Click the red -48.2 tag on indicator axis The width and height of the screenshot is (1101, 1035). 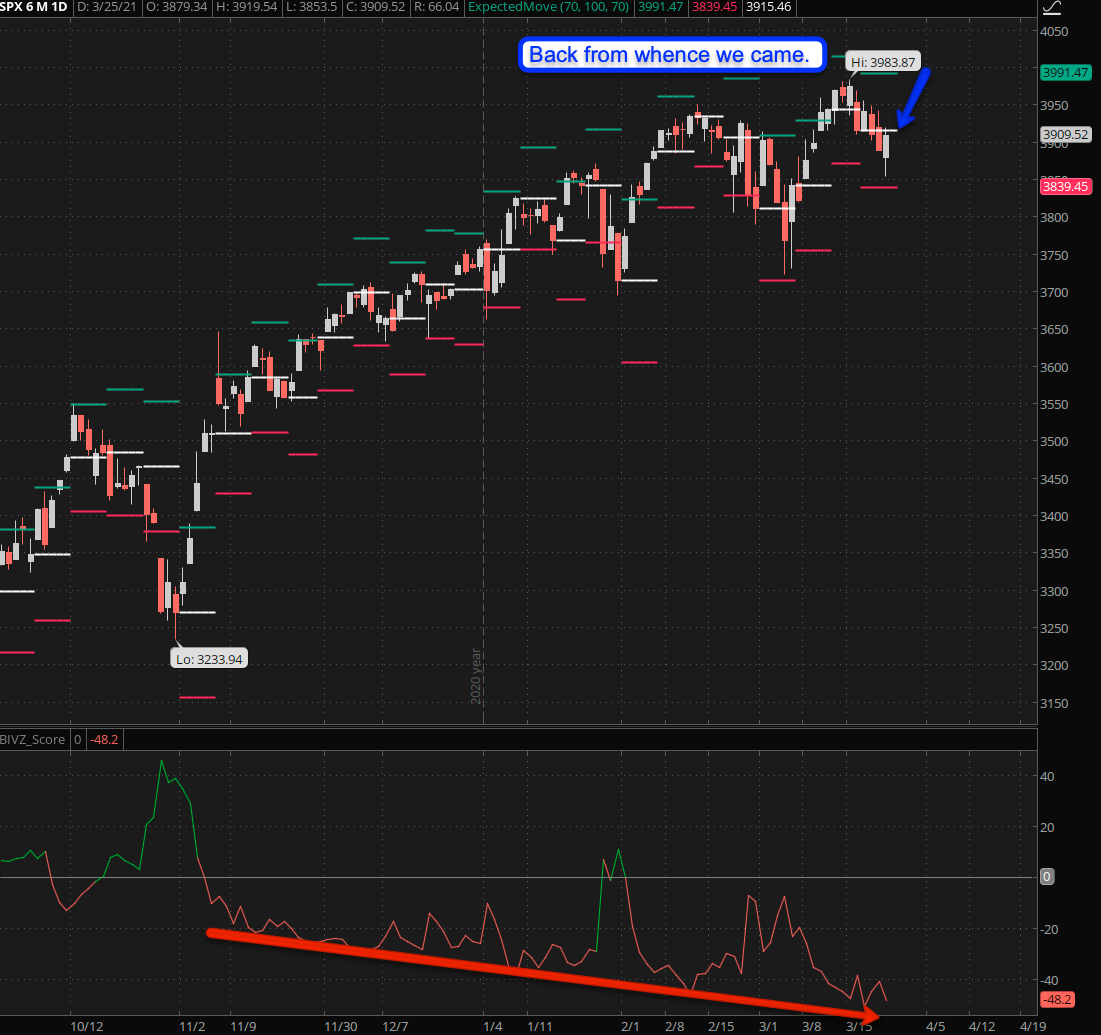[1057, 1000]
